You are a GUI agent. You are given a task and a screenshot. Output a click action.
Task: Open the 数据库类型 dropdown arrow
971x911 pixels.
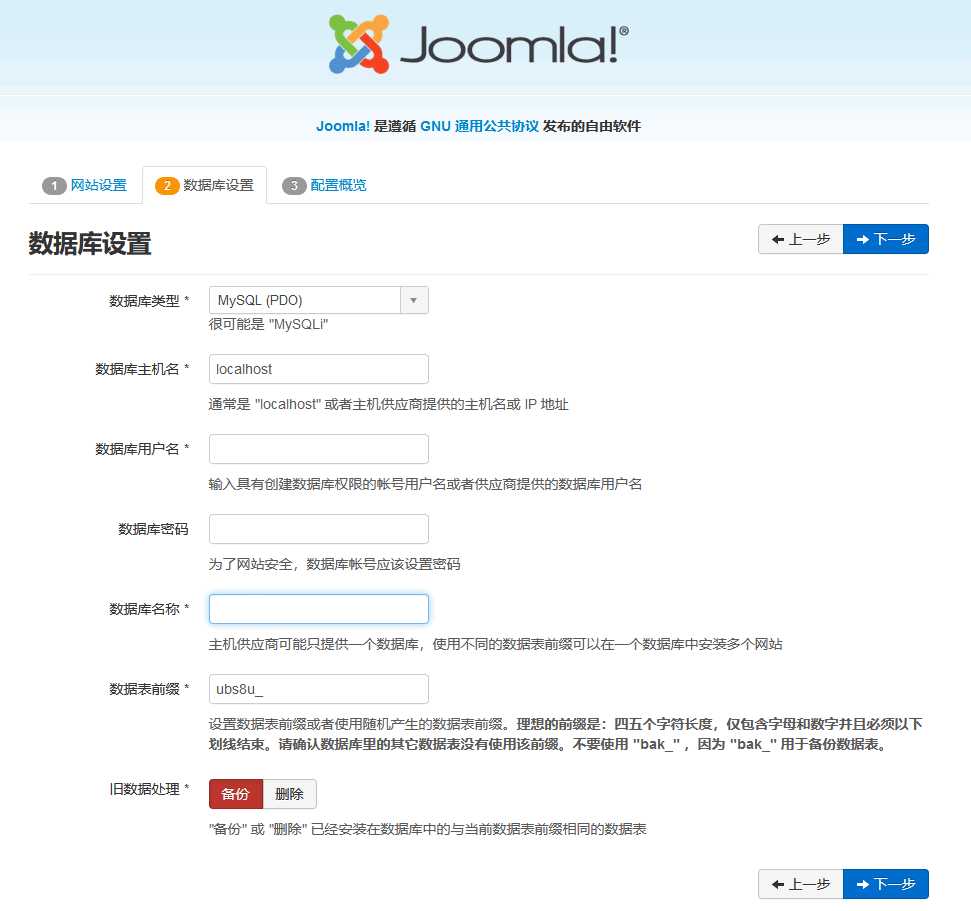pyautogui.click(x=414, y=300)
